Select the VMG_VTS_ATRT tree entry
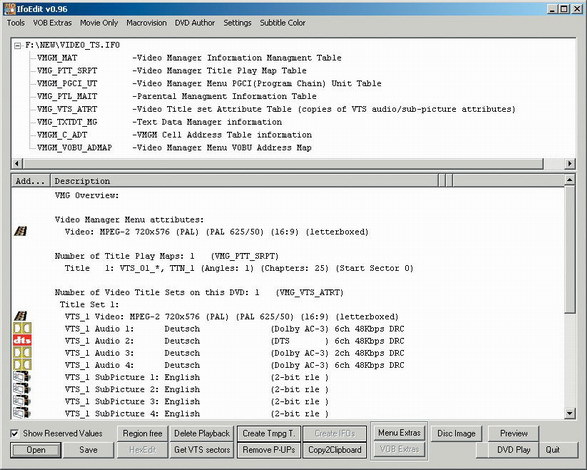 [67, 109]
